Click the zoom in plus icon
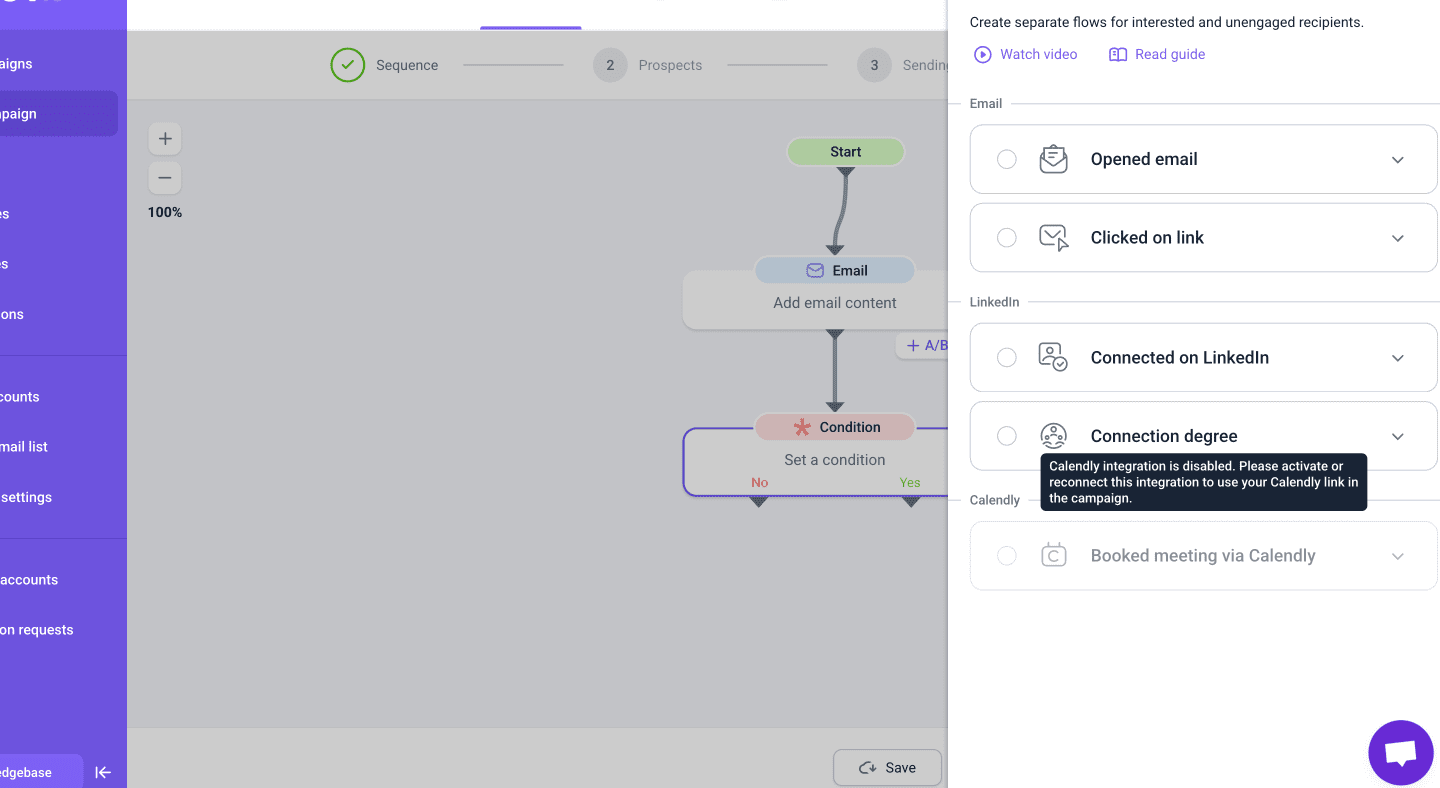The width and height of the screenshot is (1440, 788). coord(165,139)
